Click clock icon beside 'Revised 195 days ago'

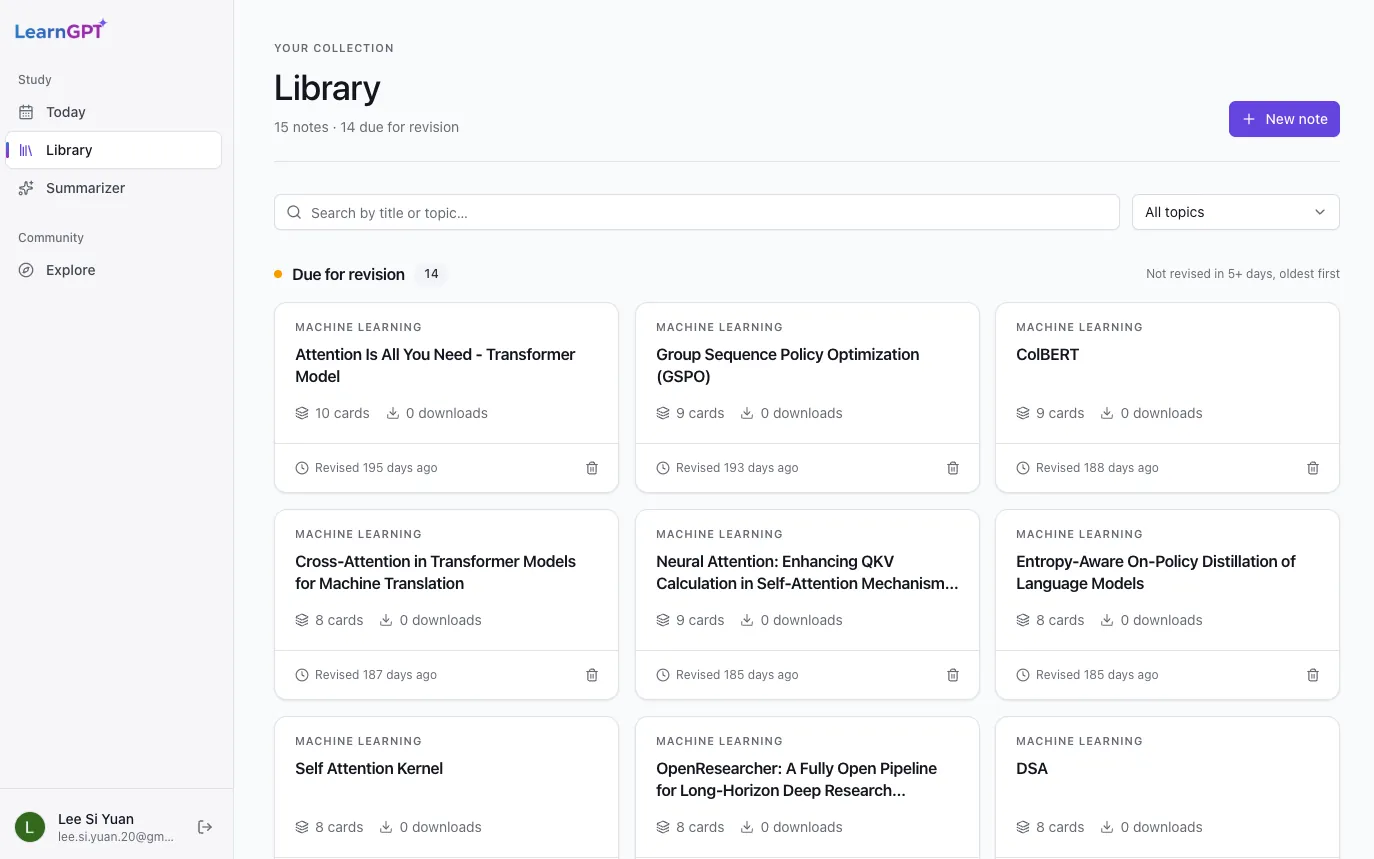(302, 468)
